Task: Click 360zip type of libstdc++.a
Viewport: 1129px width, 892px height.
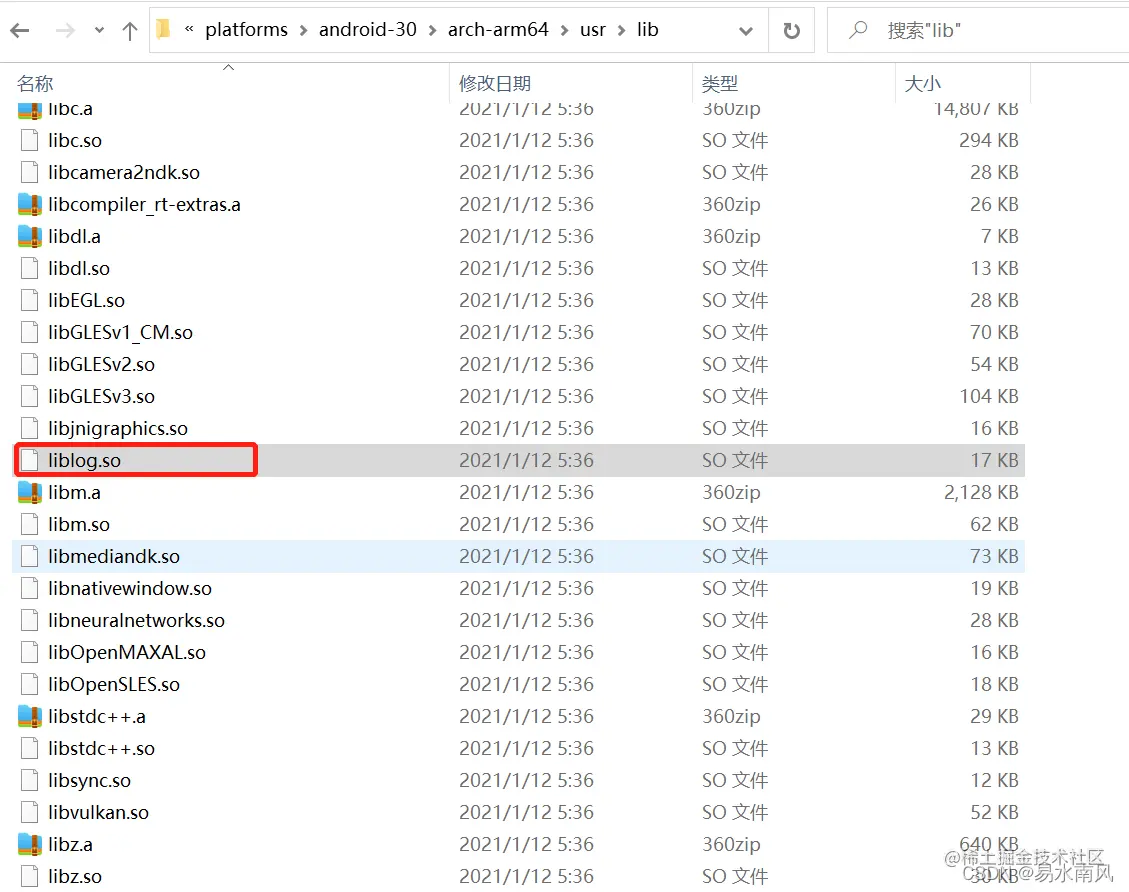Action: click(732, 716)
